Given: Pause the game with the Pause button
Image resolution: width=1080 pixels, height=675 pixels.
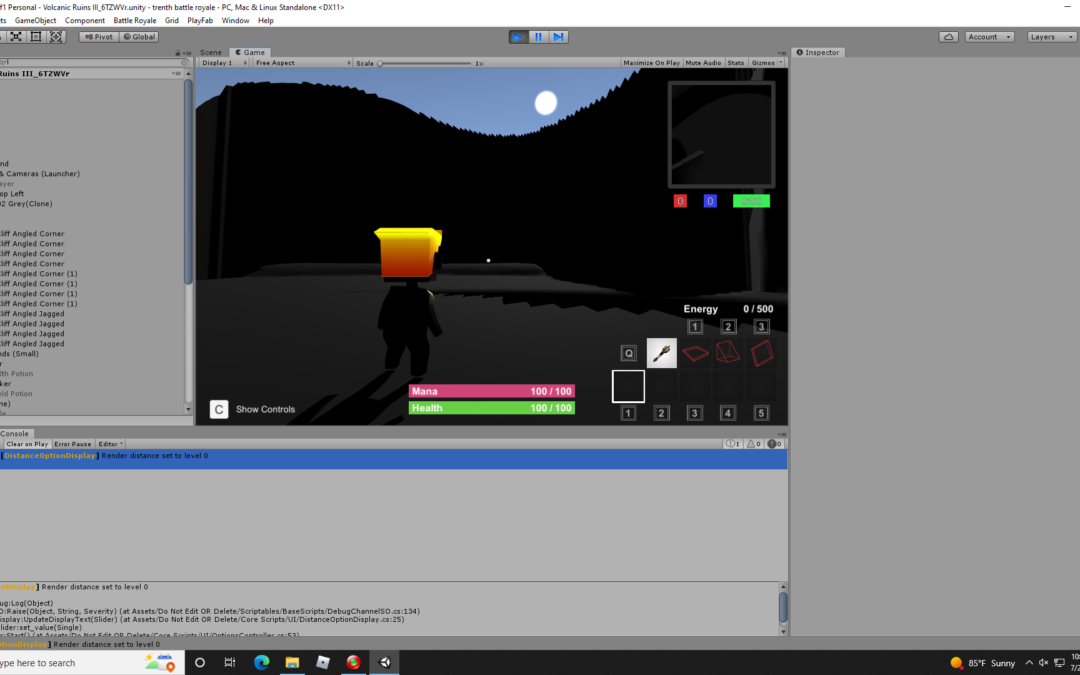Looking at the screenshot, I should 538,37.
